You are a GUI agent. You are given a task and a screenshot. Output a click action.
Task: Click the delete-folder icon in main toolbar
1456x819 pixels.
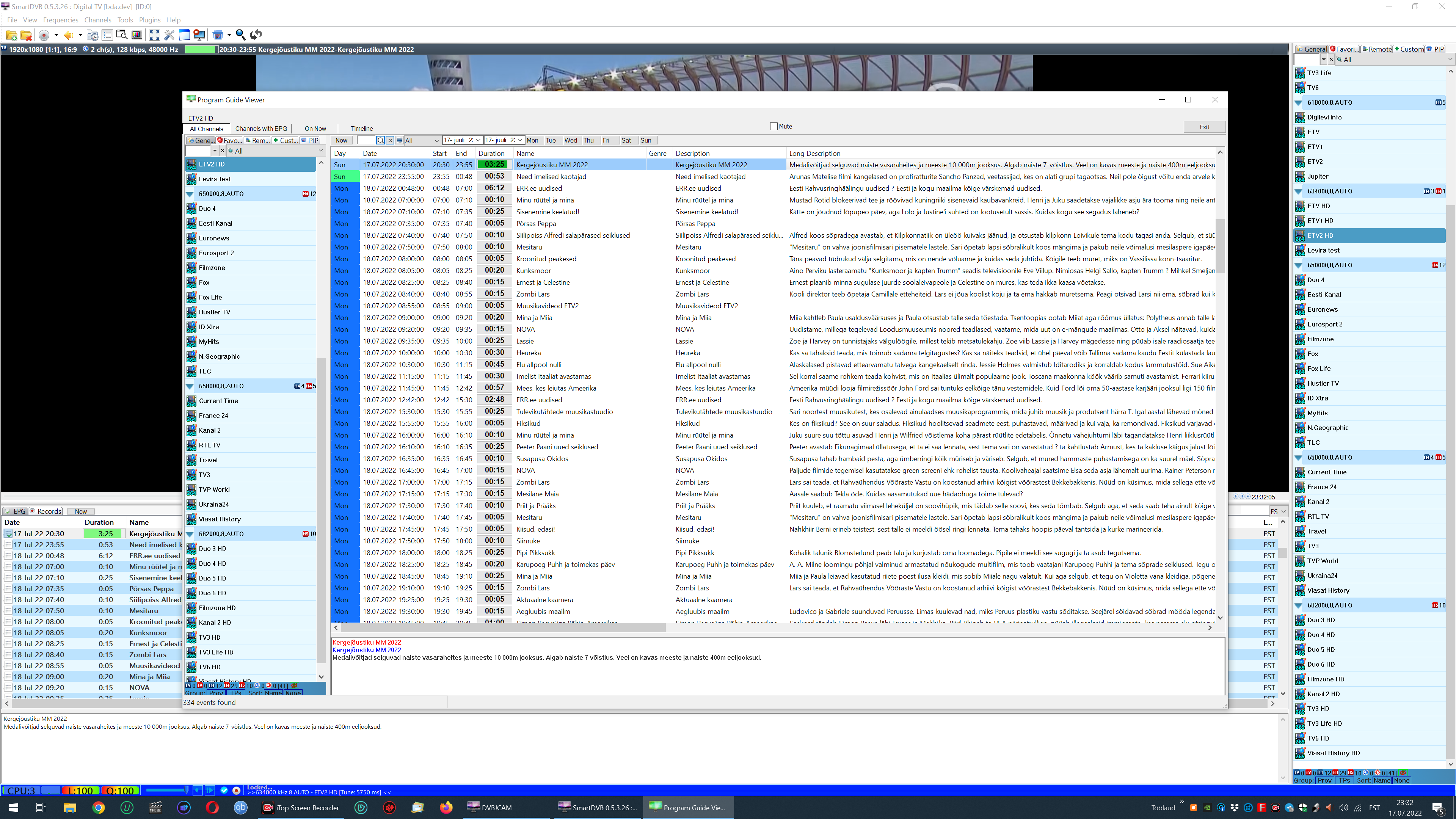(x=26, y=35)
